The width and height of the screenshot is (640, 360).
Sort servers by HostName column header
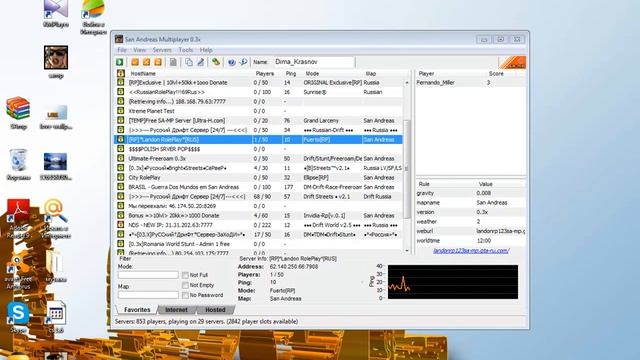pos(143,73)
